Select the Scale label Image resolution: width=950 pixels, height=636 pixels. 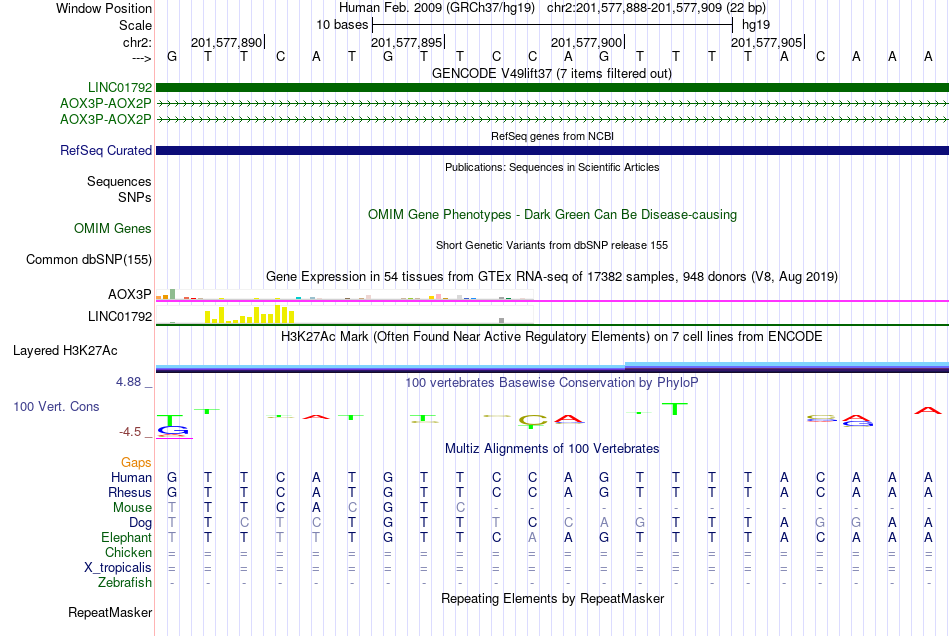(135, 25)
